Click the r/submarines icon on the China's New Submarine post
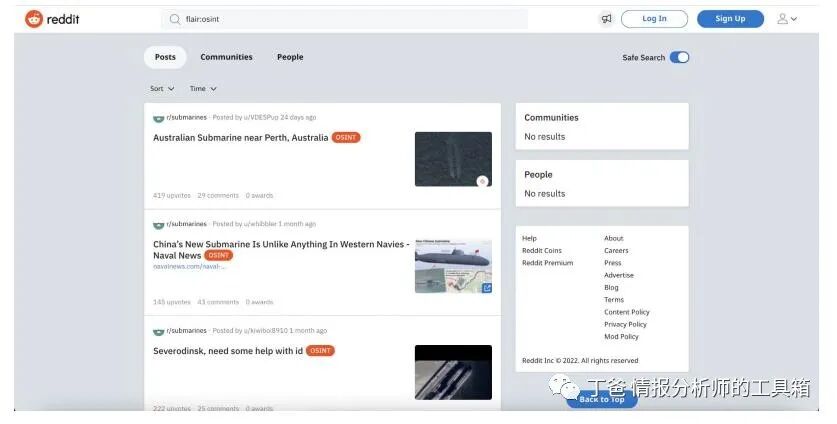The image size is (837, 424). tap(159, 225)
